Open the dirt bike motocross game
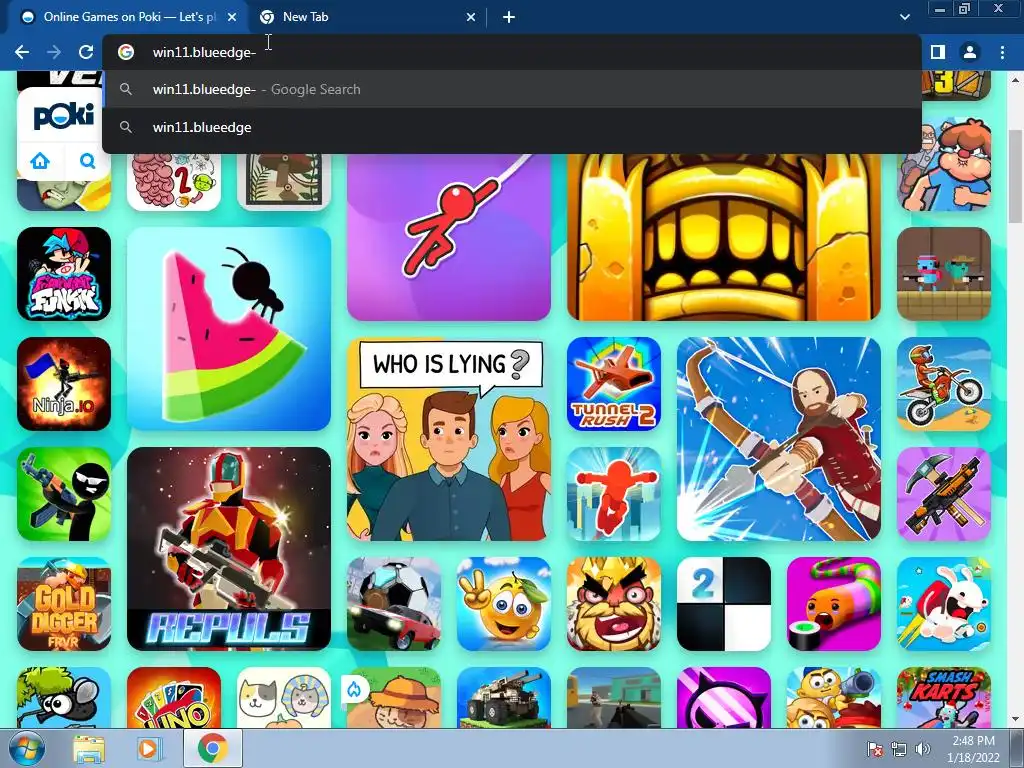This screenshot has height=768, width=1024. pyautogui.click(x=944, y=384)
